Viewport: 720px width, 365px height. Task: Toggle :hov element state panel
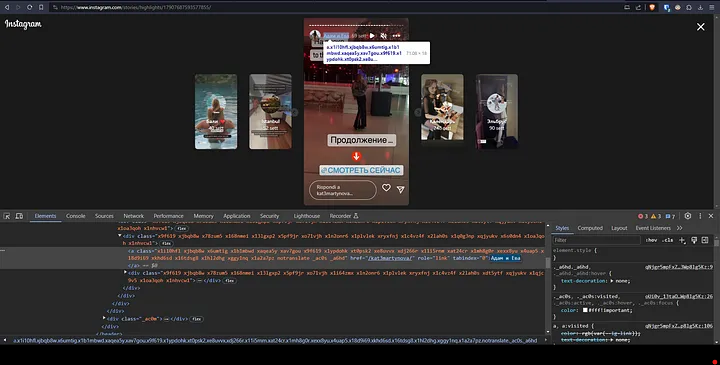click(651, 240)
